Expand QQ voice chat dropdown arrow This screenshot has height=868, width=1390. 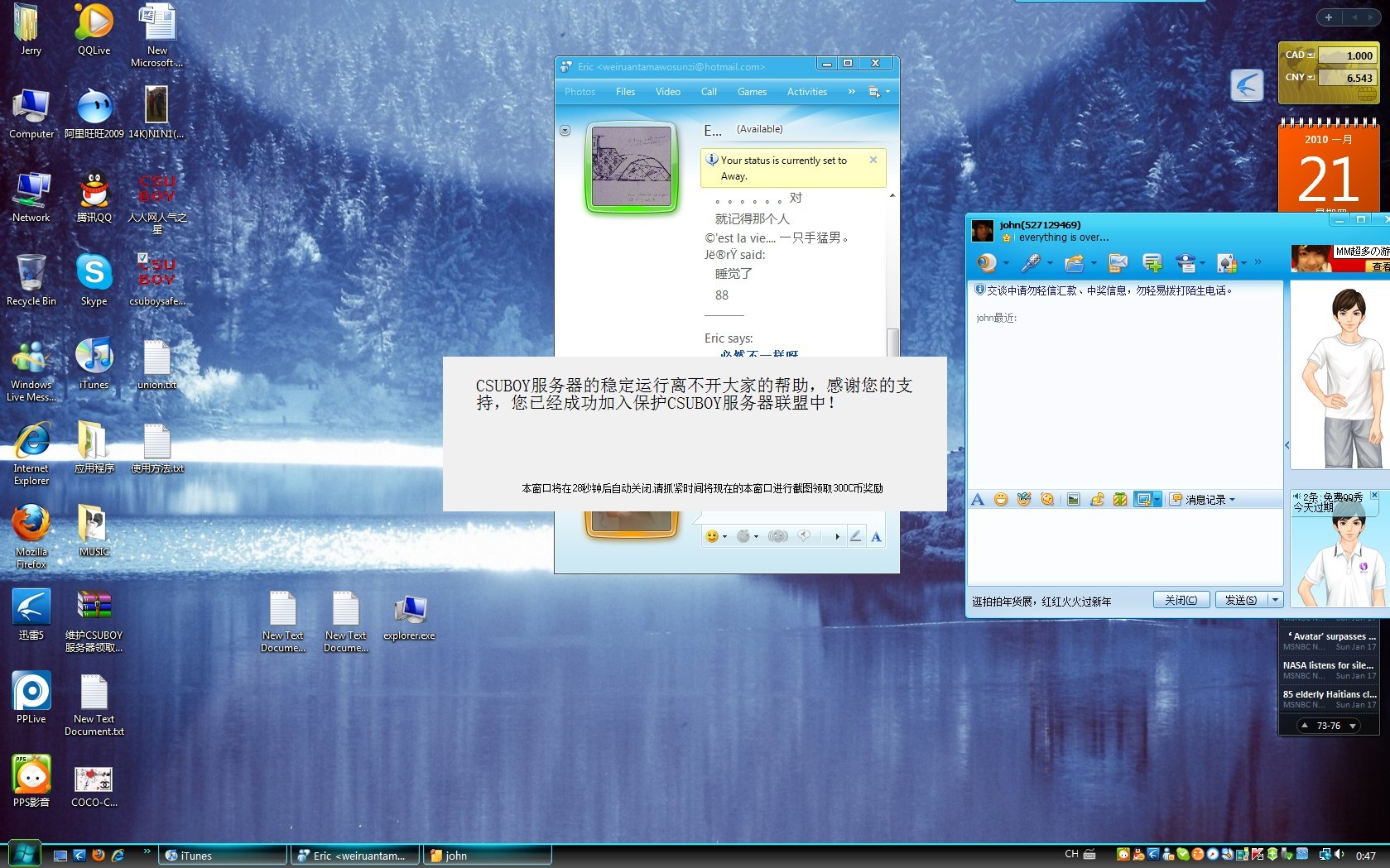point(1050,264)
